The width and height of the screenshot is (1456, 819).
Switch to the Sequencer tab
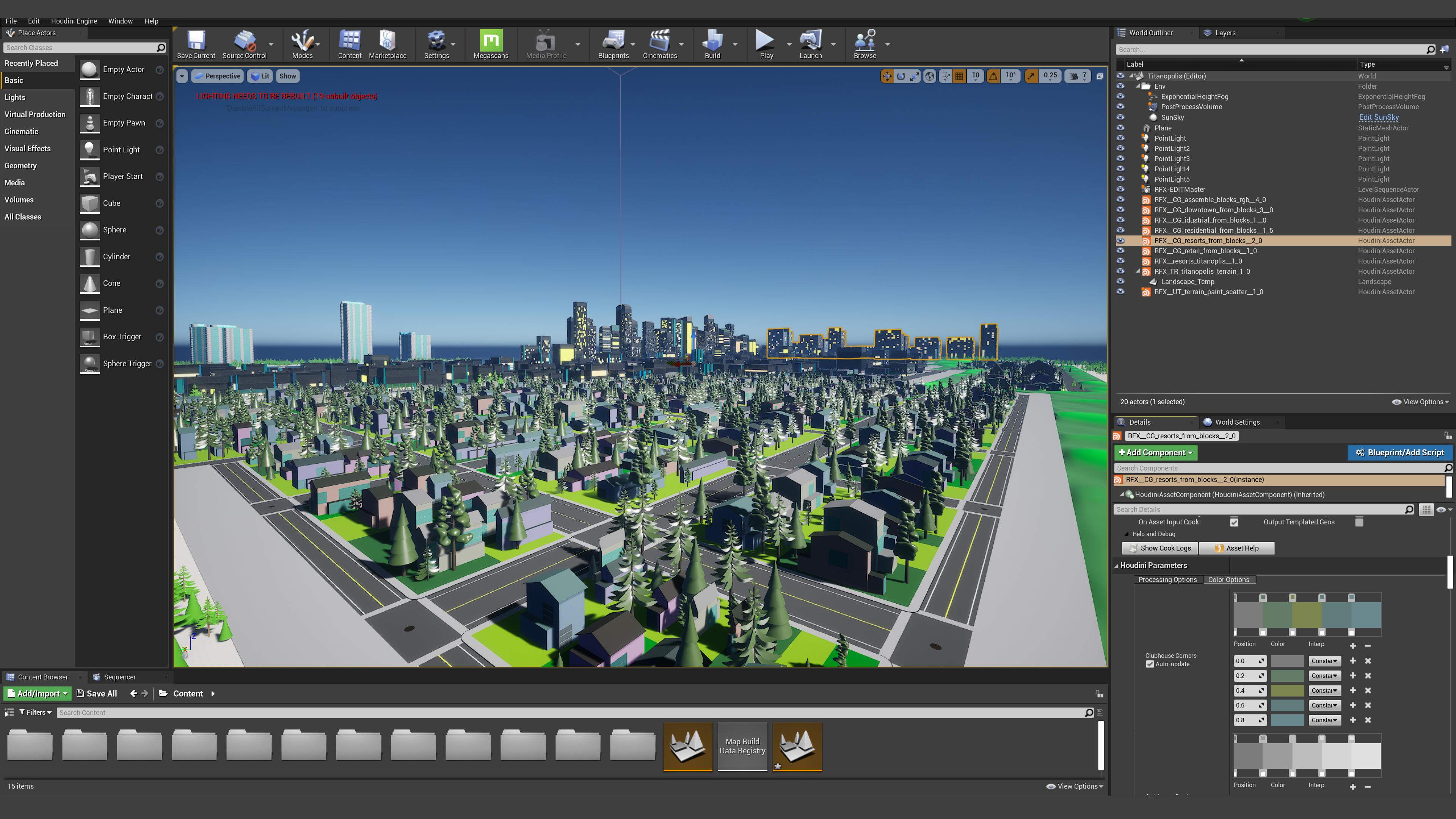[x=119, y=676]
